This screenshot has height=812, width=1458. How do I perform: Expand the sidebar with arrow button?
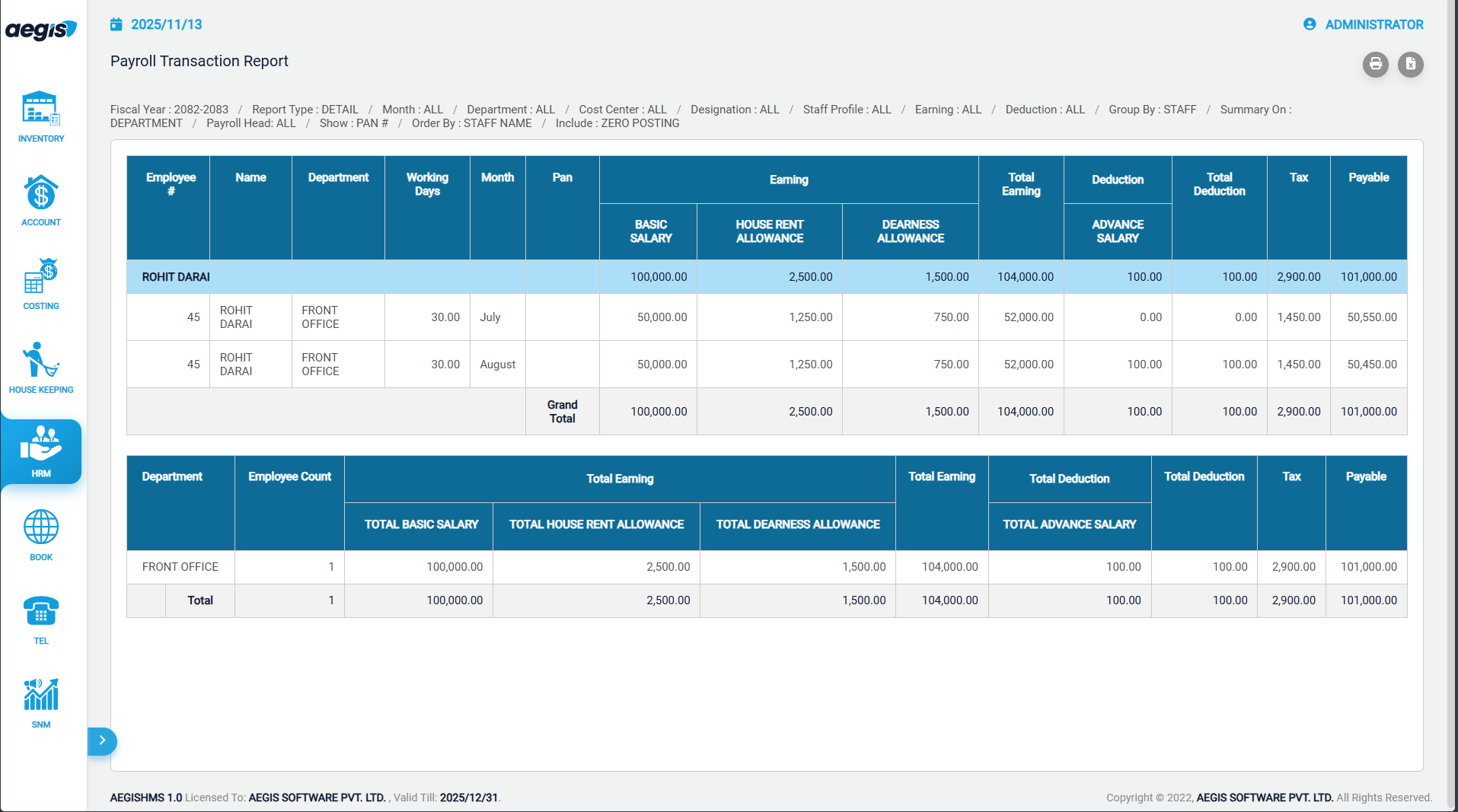(102, 740)
